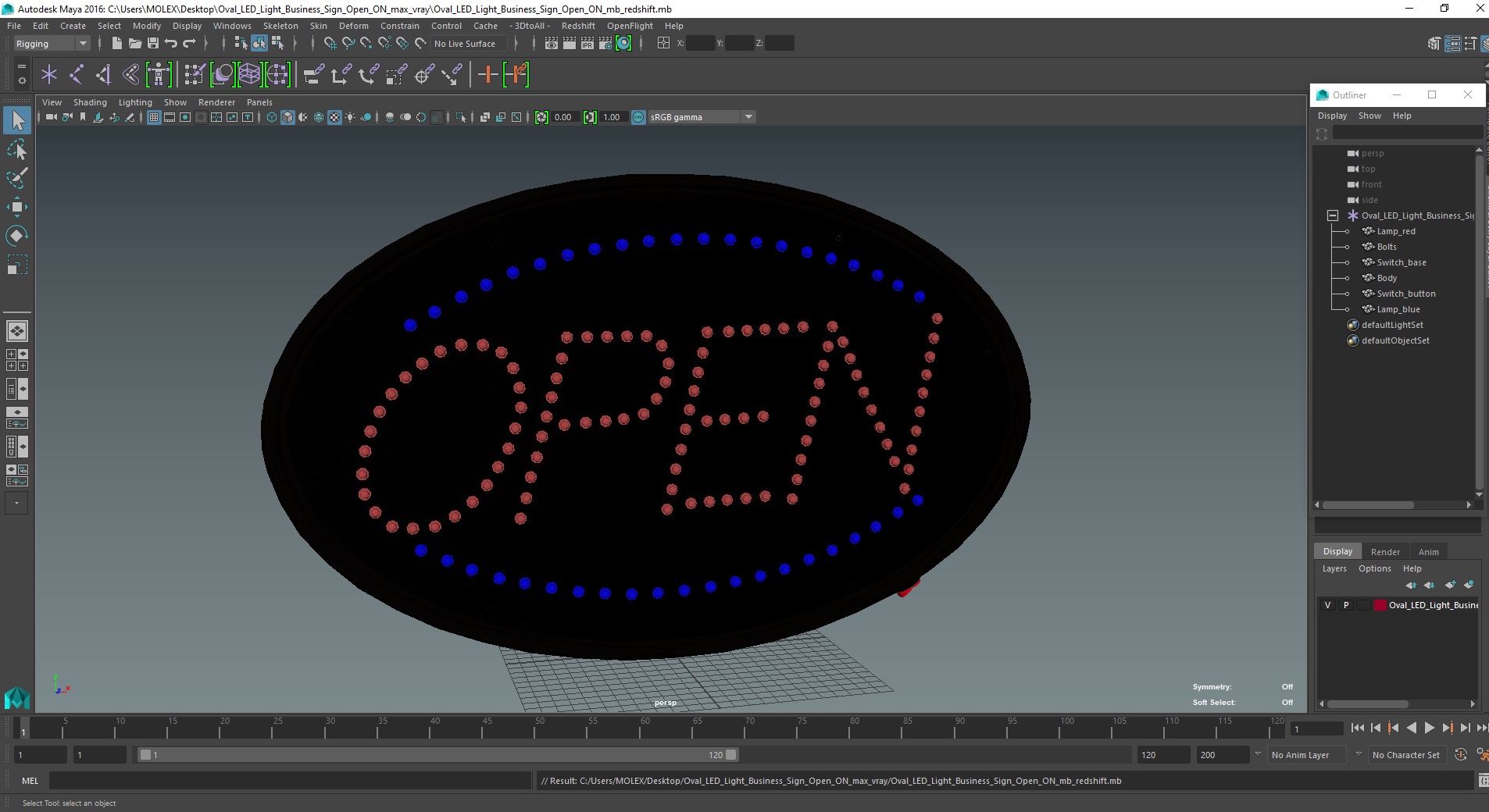Image resolution: width=1489 pixels, height=812 pixels.
Task: Open the viewport Shading menu
Action: 90,102
